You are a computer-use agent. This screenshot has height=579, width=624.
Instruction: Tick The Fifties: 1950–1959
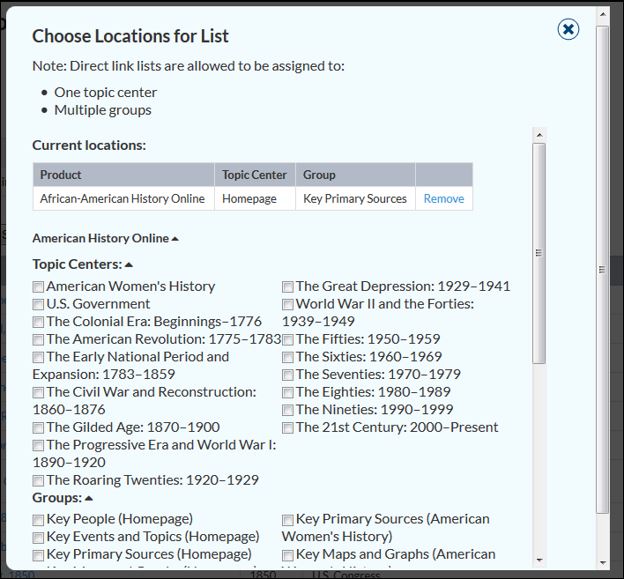(x=288, y=340)
